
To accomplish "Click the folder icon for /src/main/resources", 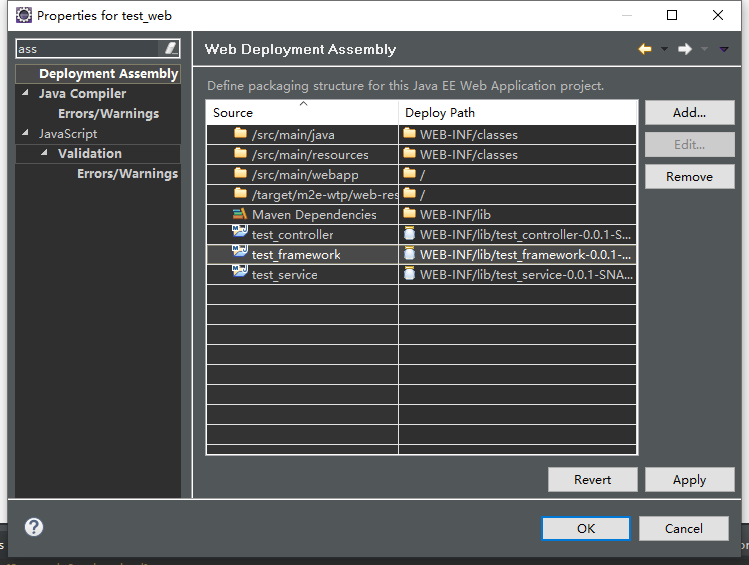I will [x=240, y=153].
